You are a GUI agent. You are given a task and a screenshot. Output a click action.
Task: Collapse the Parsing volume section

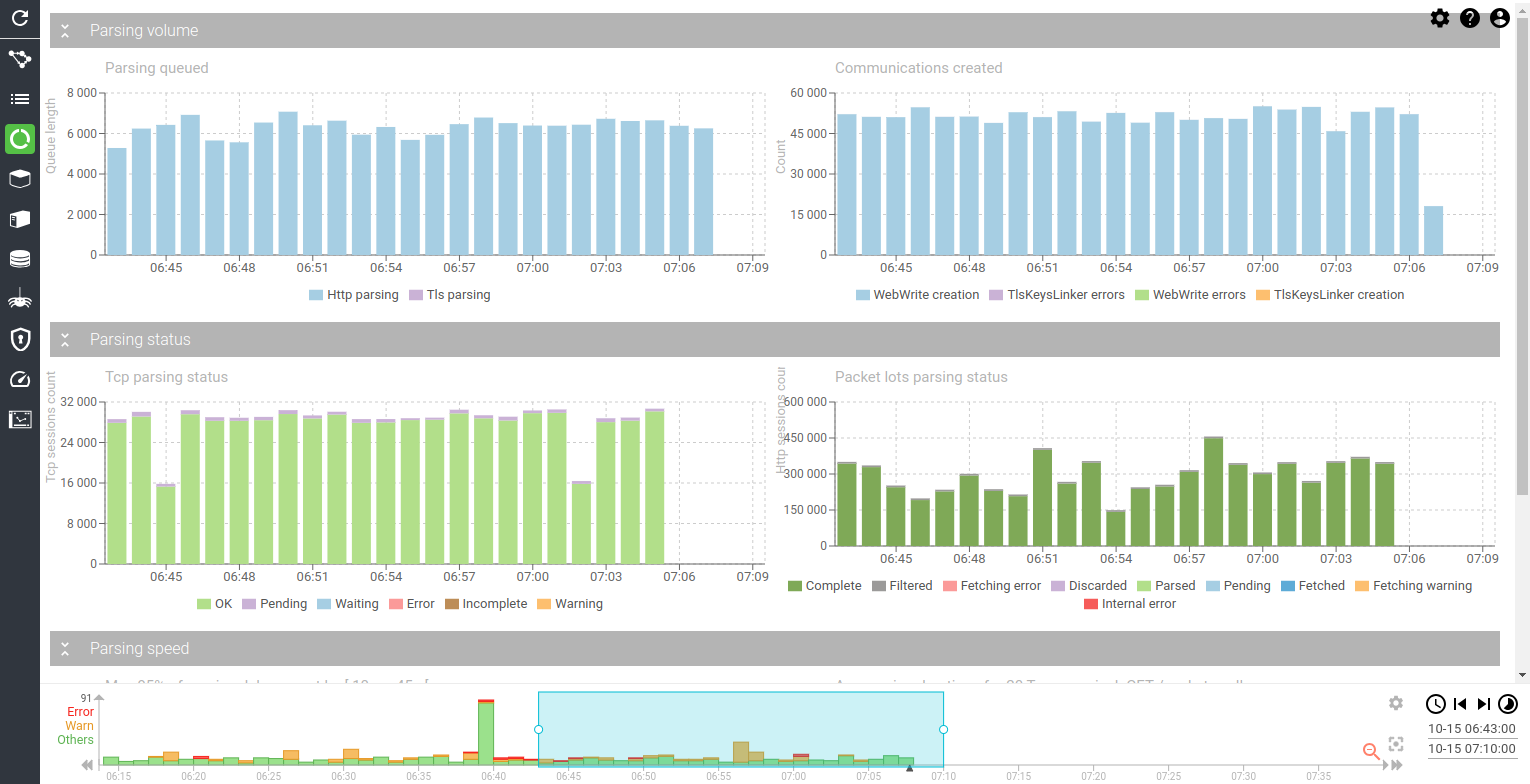click(x=65, y=31)
